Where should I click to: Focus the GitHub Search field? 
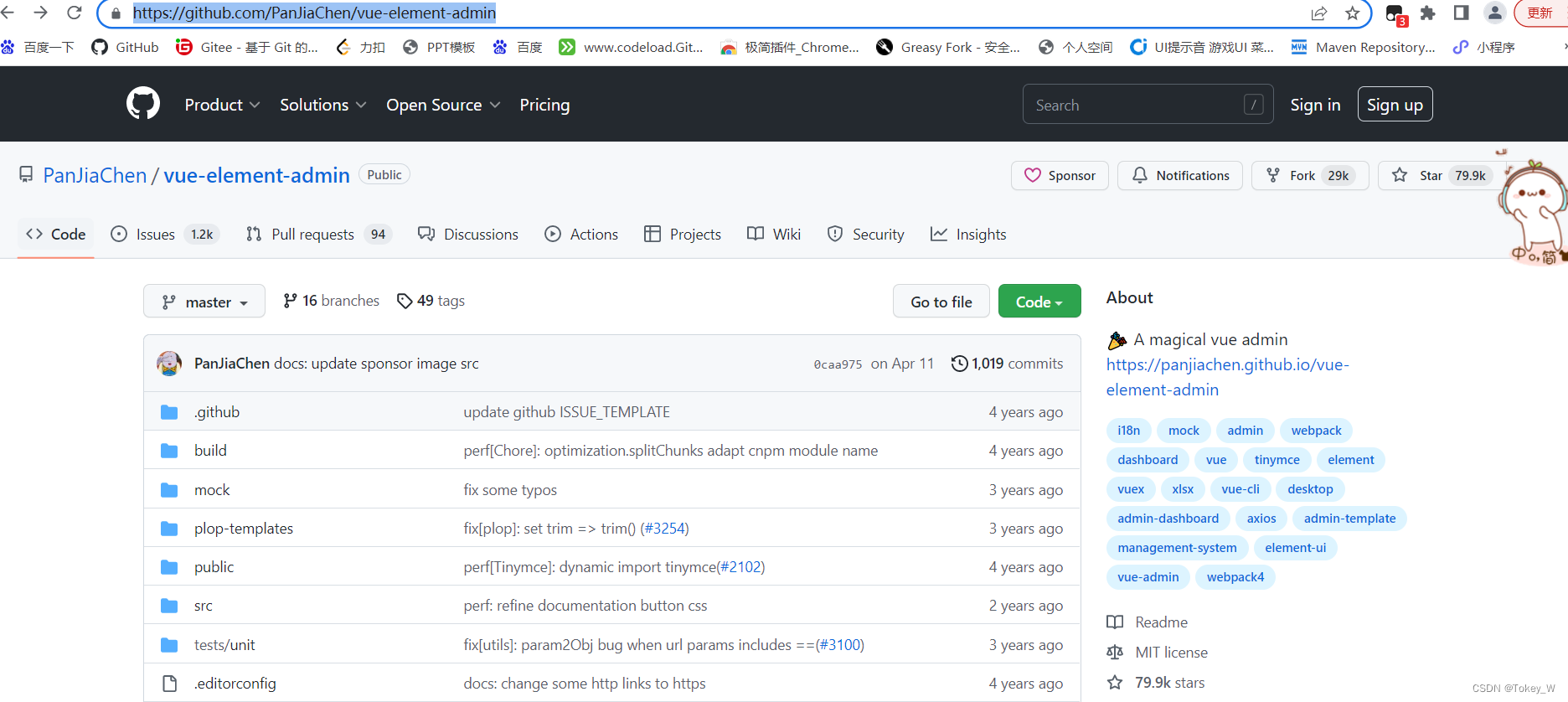click(1148, 105)
